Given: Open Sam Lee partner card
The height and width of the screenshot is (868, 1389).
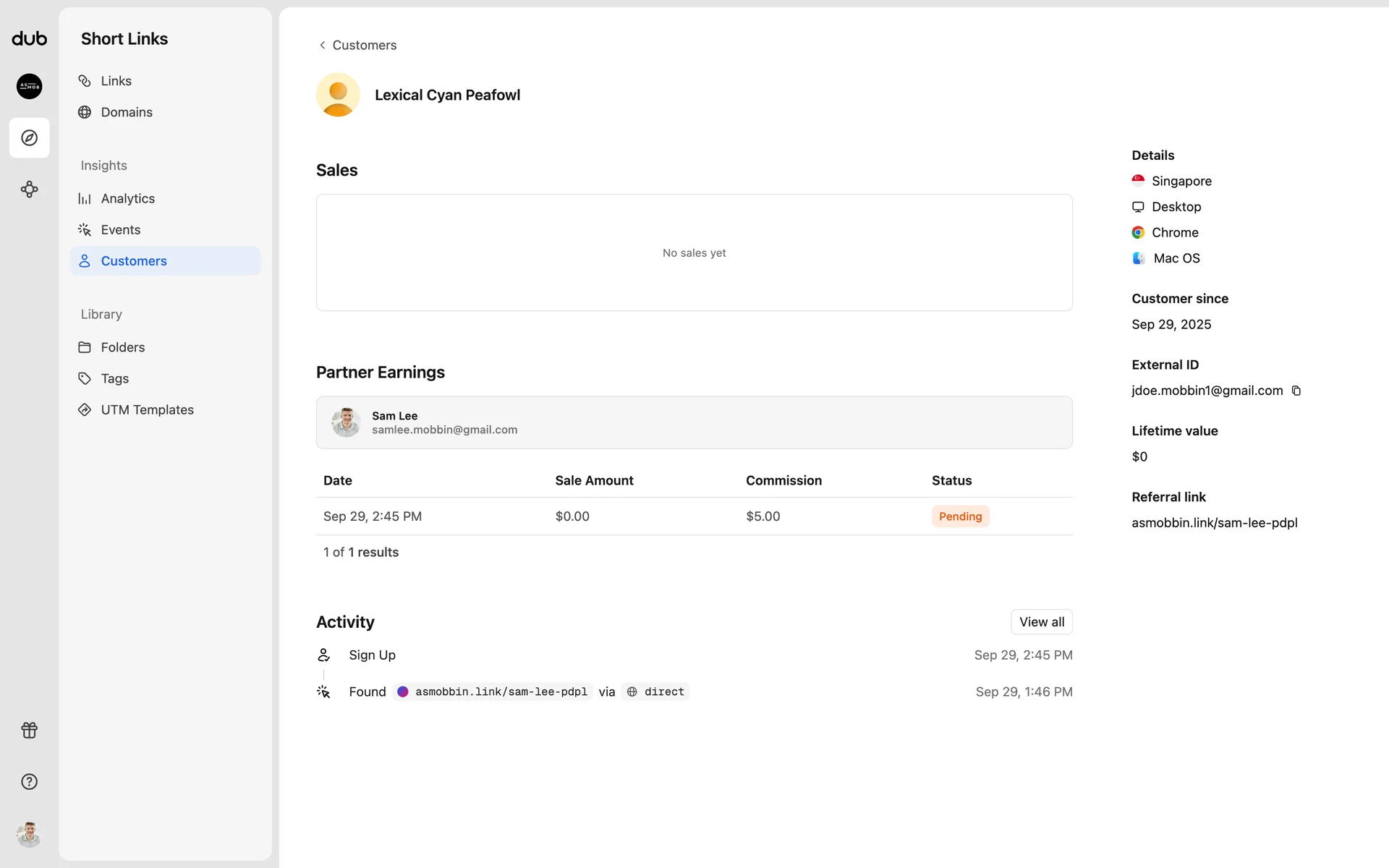Looking at the screenshot, I should 693,422.
